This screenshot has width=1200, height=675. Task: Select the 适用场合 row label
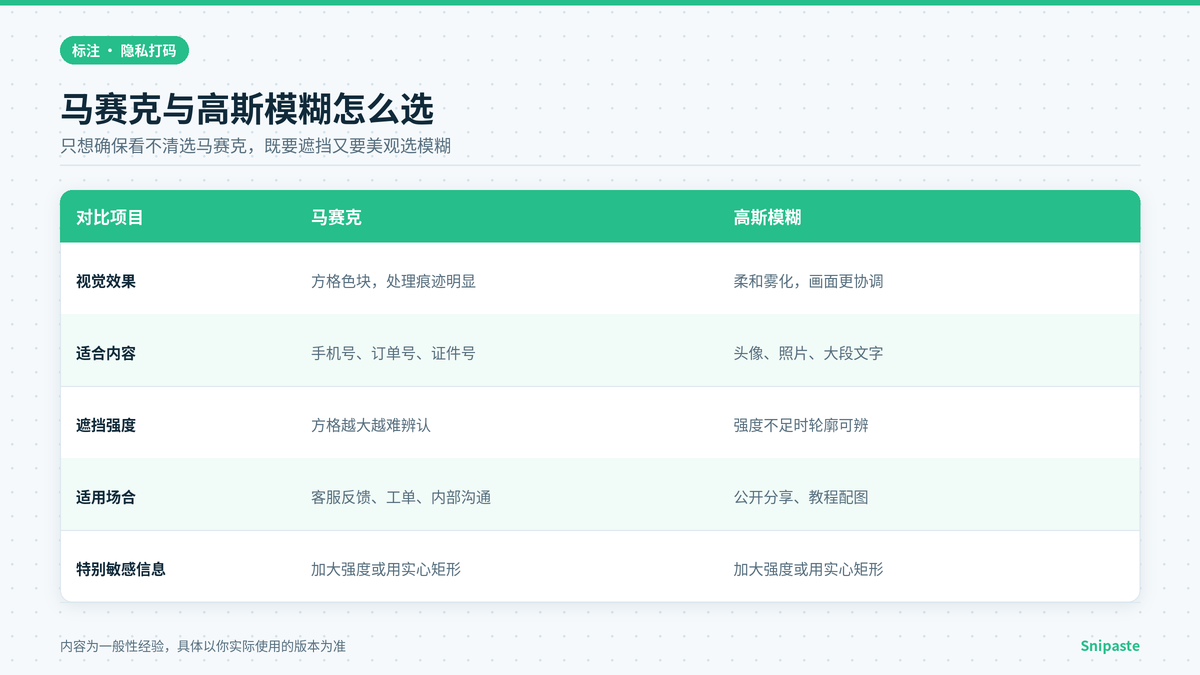coord(106,497)
